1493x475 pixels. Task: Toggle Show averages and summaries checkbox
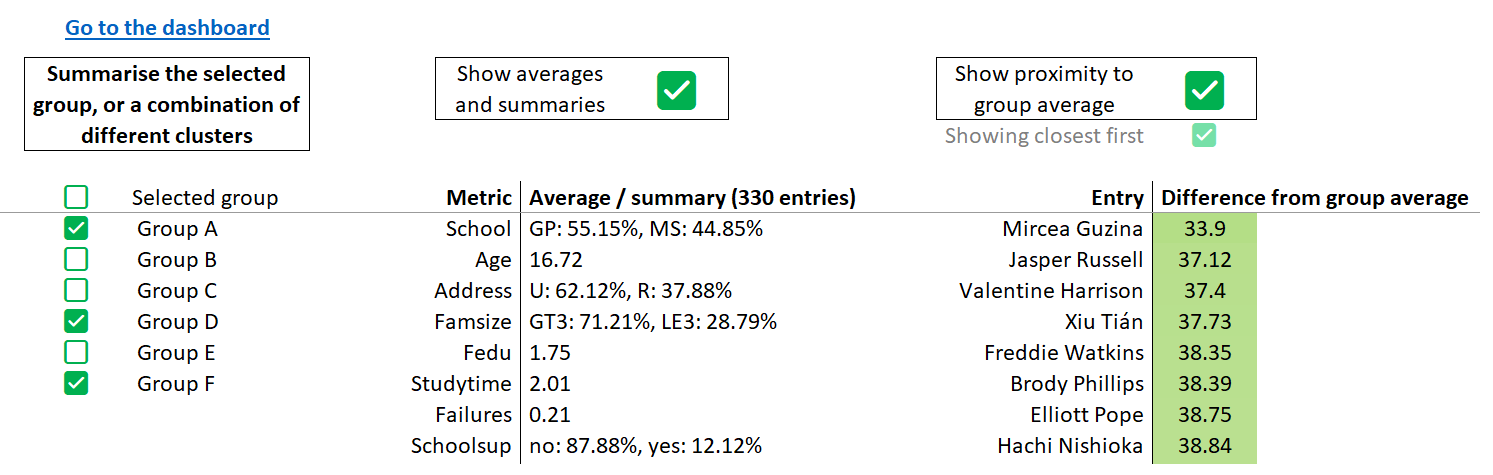tap(676, 90)
